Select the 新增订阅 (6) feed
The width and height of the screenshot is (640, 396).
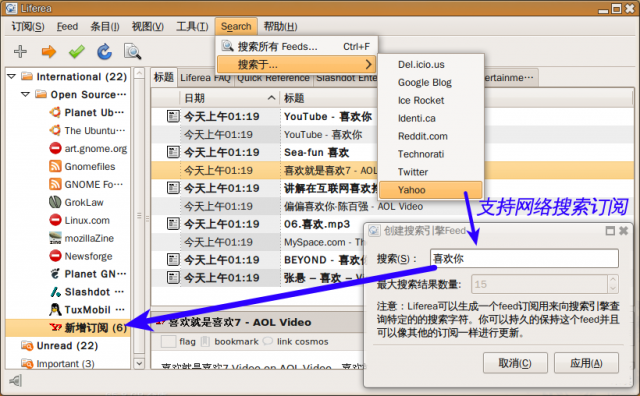pos(68,327)
